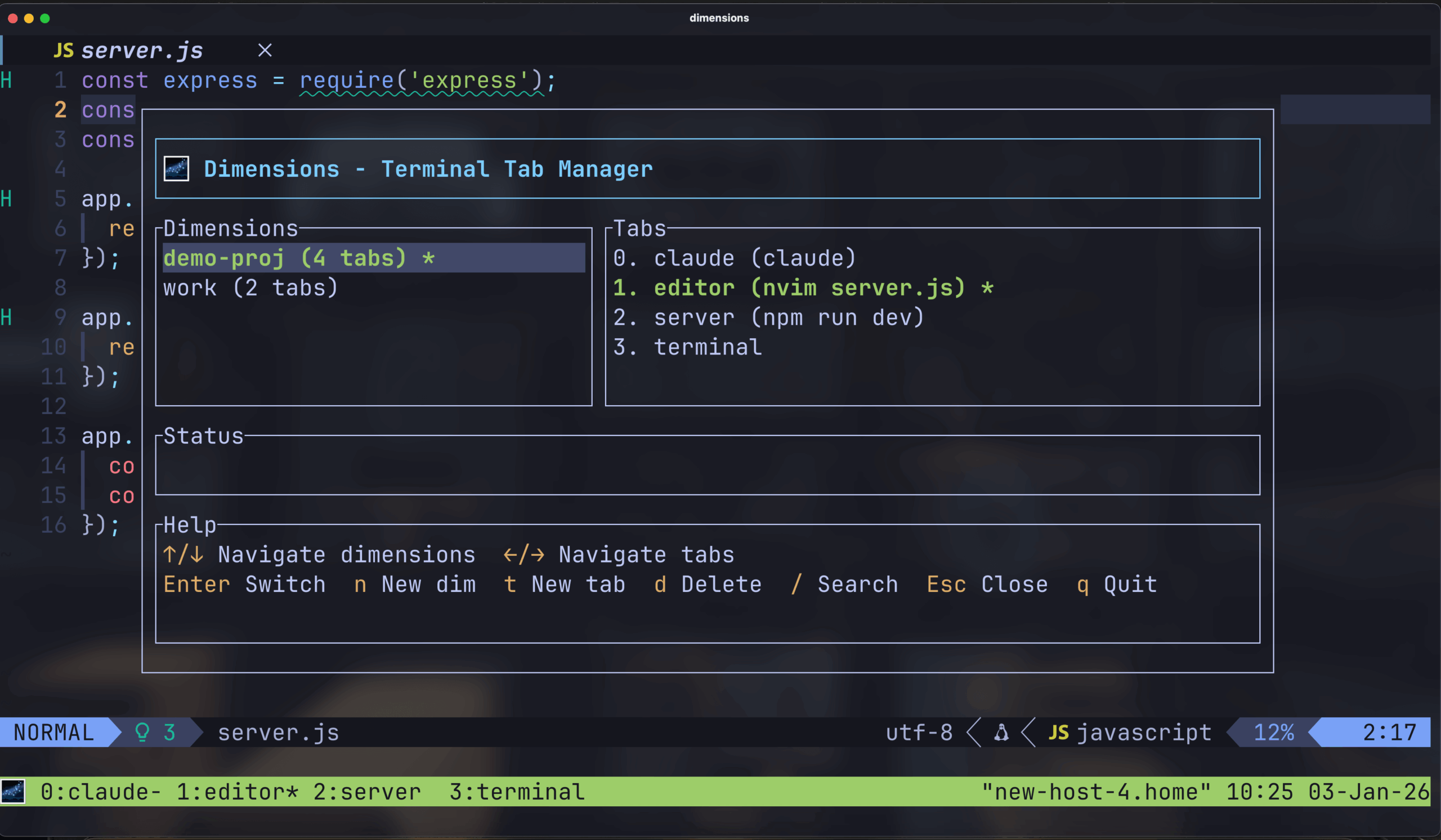Choose the claude tab in Tabs list
Viewport: 1441px width, 840px height.
pos(734,258)
